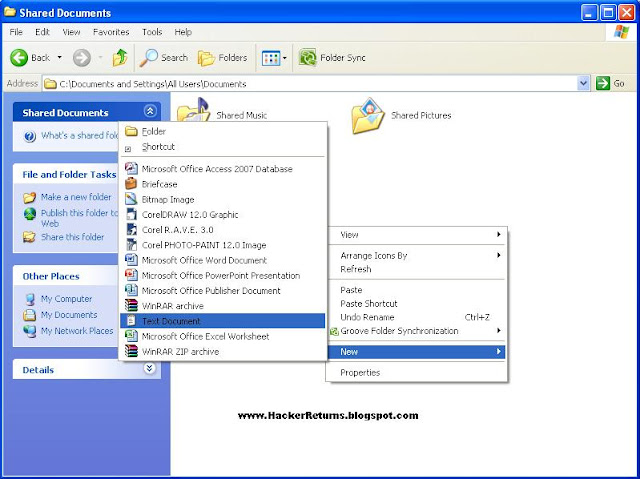Create a WinRAR ZIP archive
This screenshot has height=479, width=640.
[x=223, y=352]
